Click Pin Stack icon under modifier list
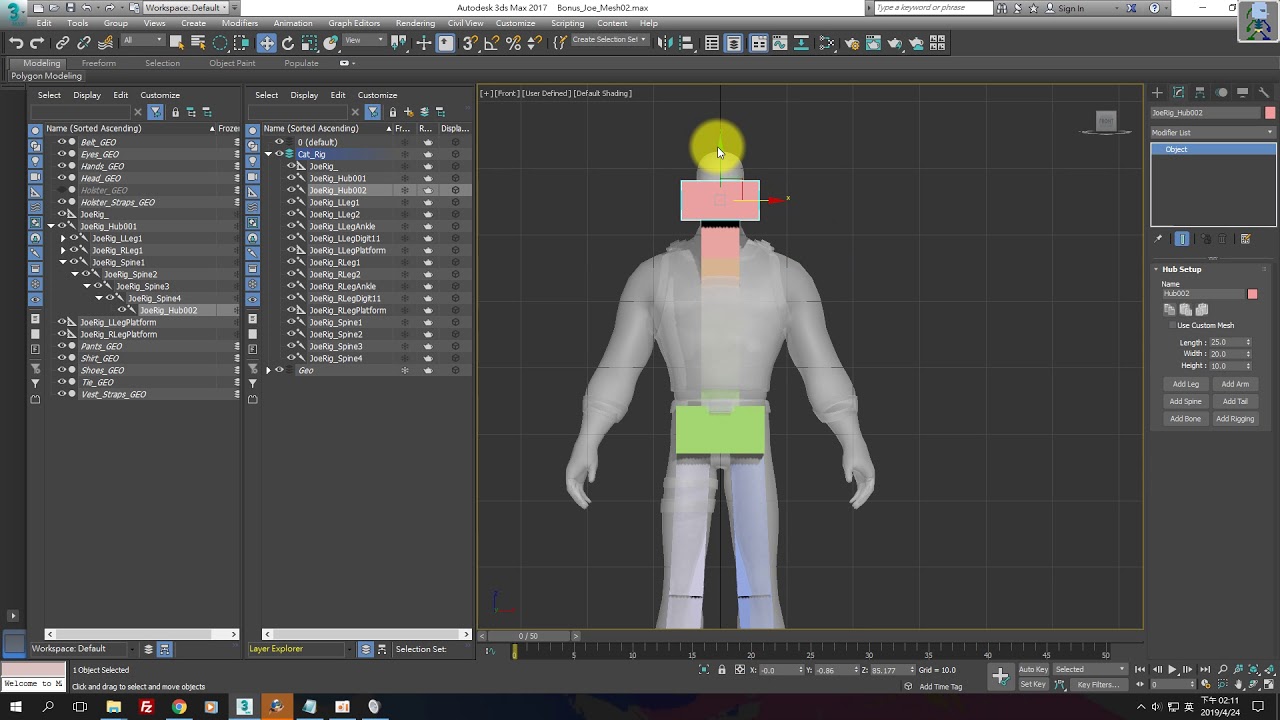The height and width of the screenshot is (720, 1280). pos(1159,239)
